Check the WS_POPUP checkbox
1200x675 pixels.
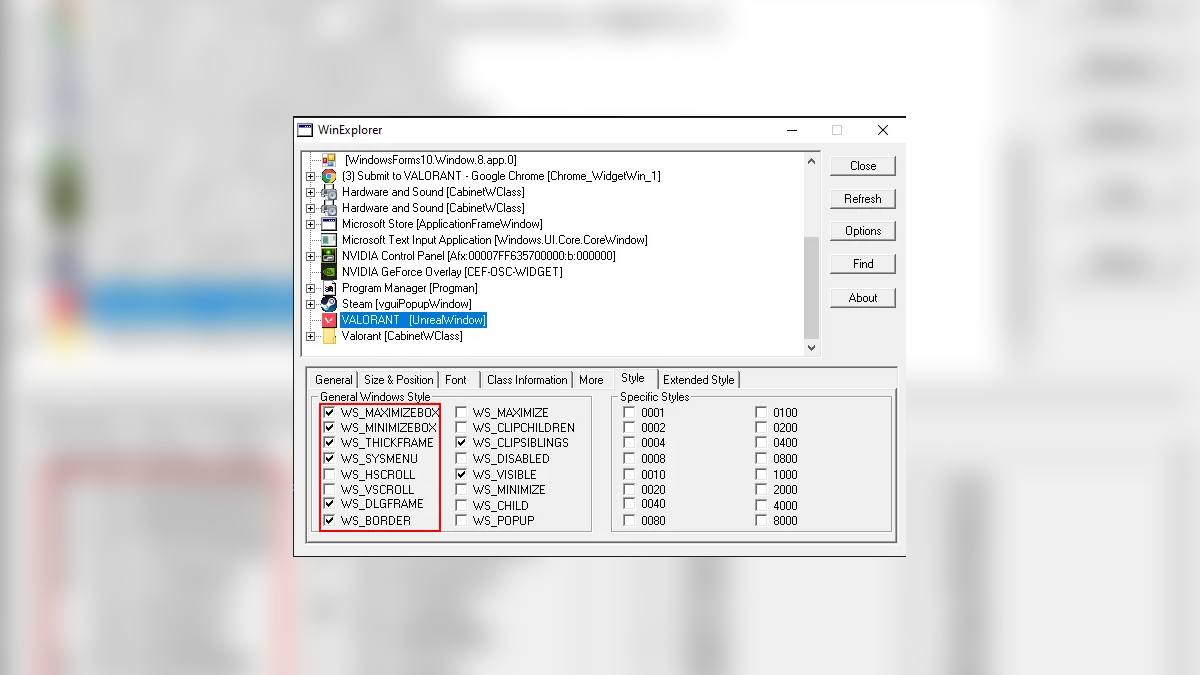pyautogui.click(x=461, y=520)
